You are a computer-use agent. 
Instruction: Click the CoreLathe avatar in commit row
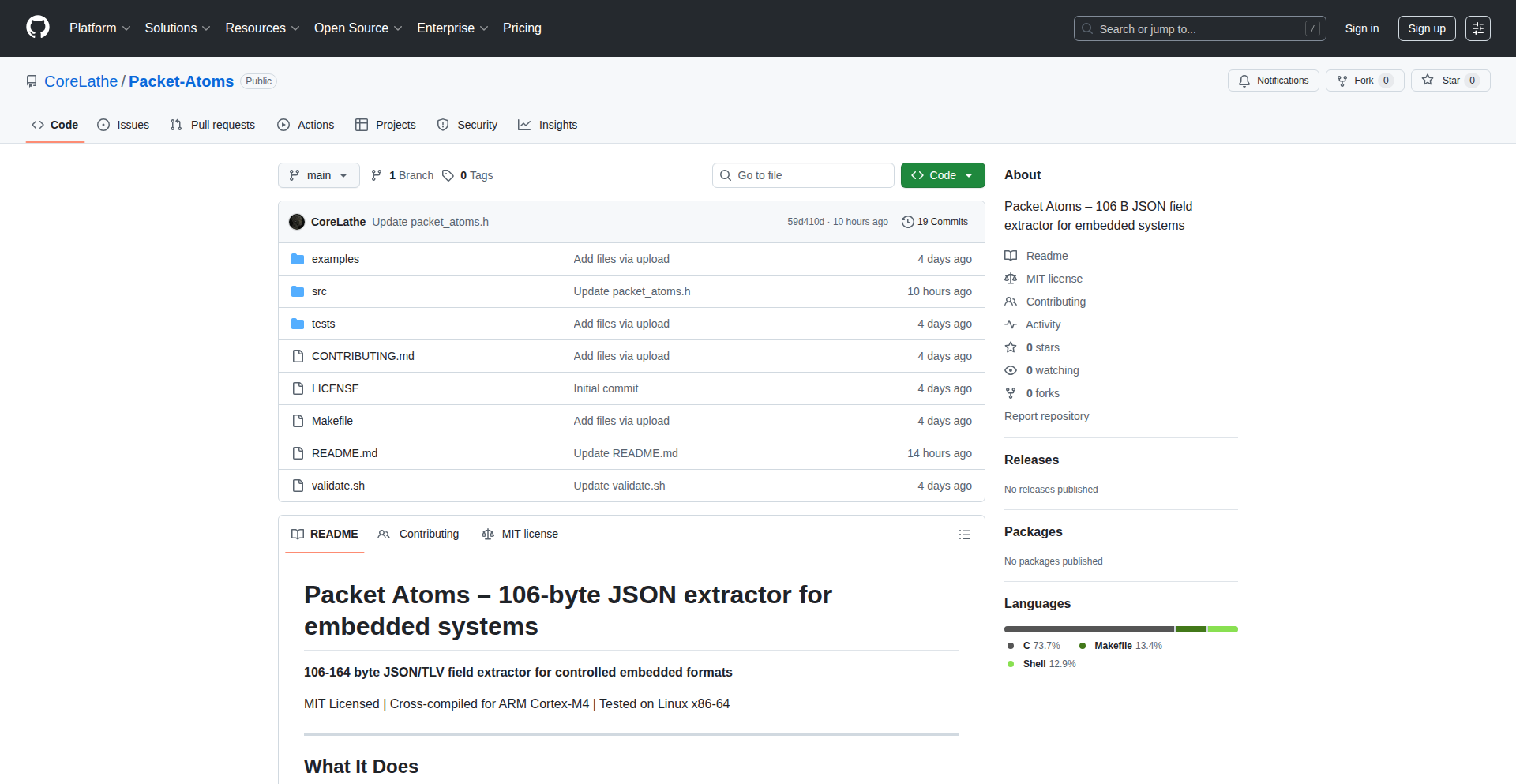click(297, 222)
